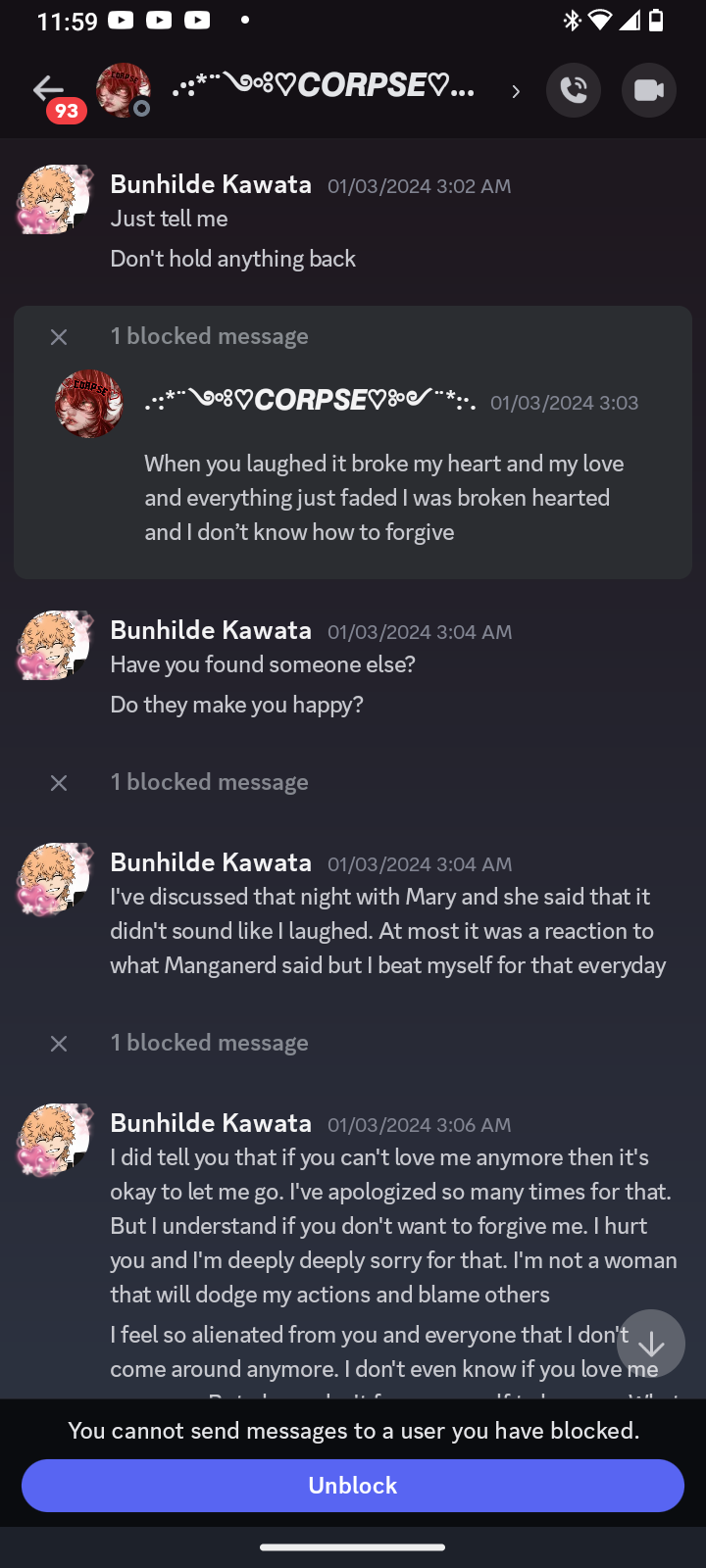
Task: Open CORPSE conversation title in header
Action: 324,86
